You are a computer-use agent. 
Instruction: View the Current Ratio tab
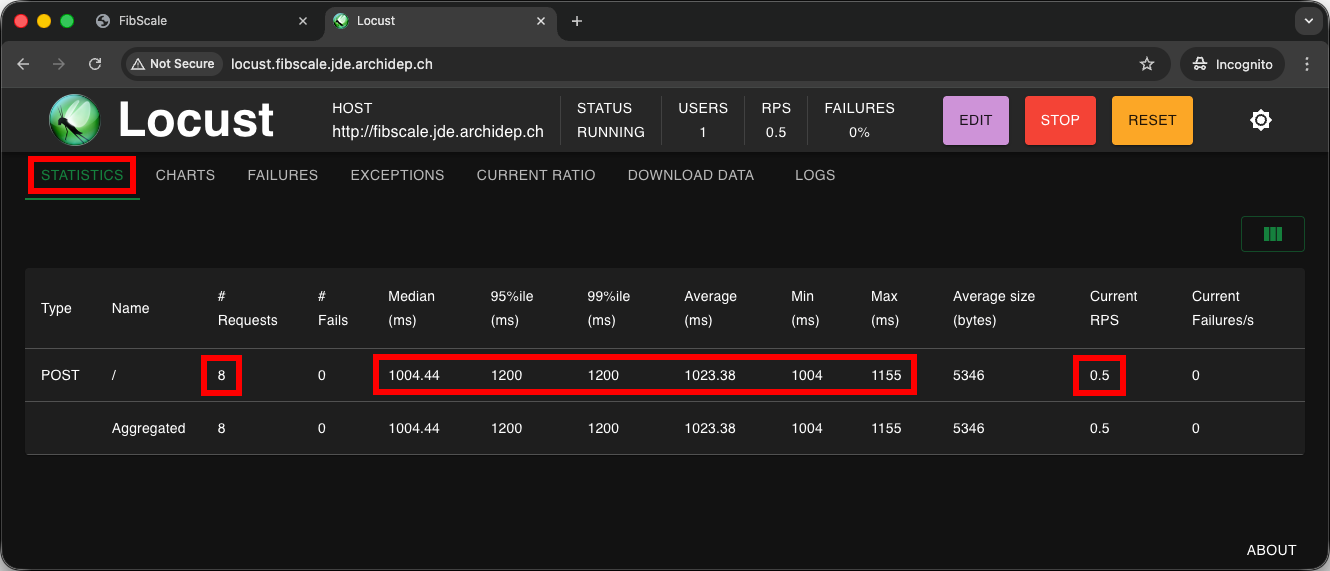(x=536, y=175)
